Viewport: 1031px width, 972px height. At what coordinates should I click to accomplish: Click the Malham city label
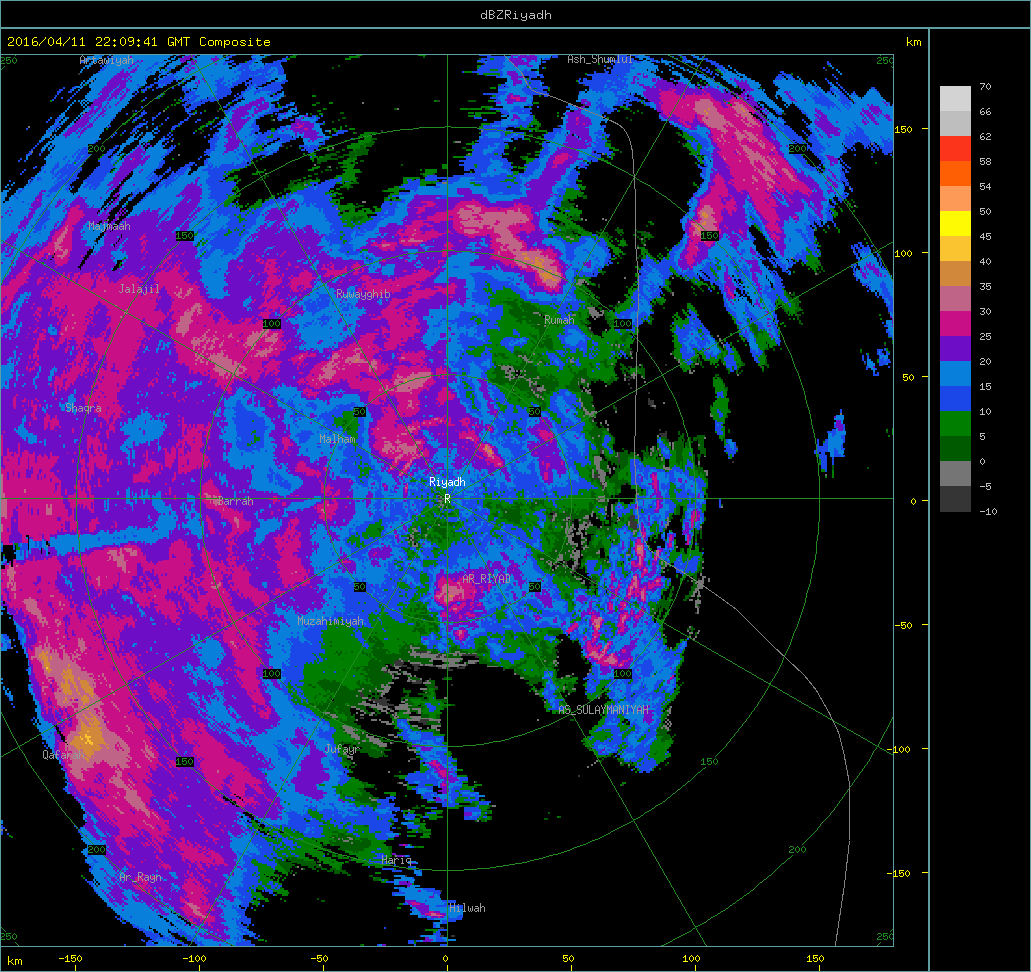337,439
